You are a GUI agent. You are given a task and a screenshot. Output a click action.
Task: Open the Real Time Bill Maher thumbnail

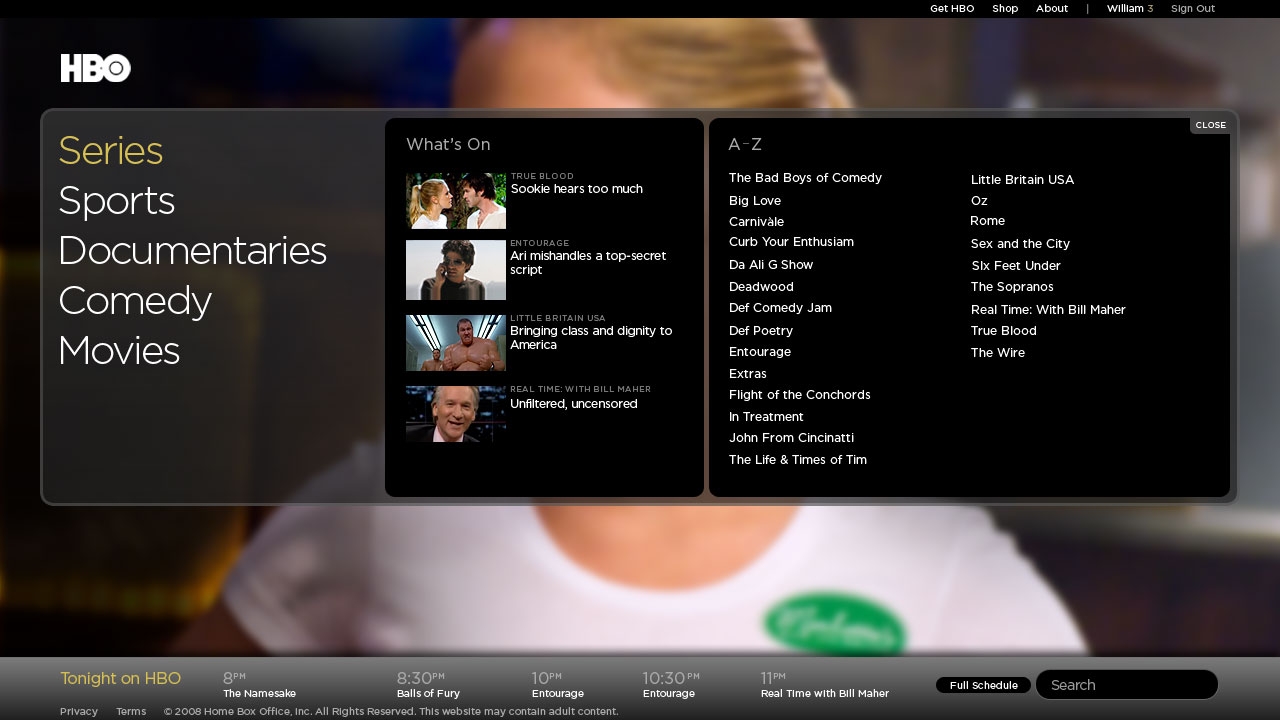pos(456,414)
